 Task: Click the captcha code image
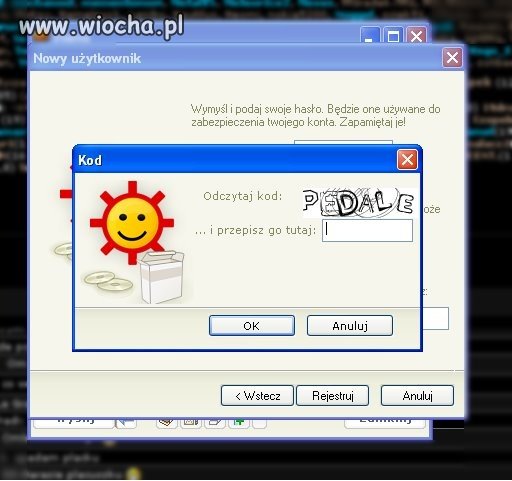[x=359, y=203]
